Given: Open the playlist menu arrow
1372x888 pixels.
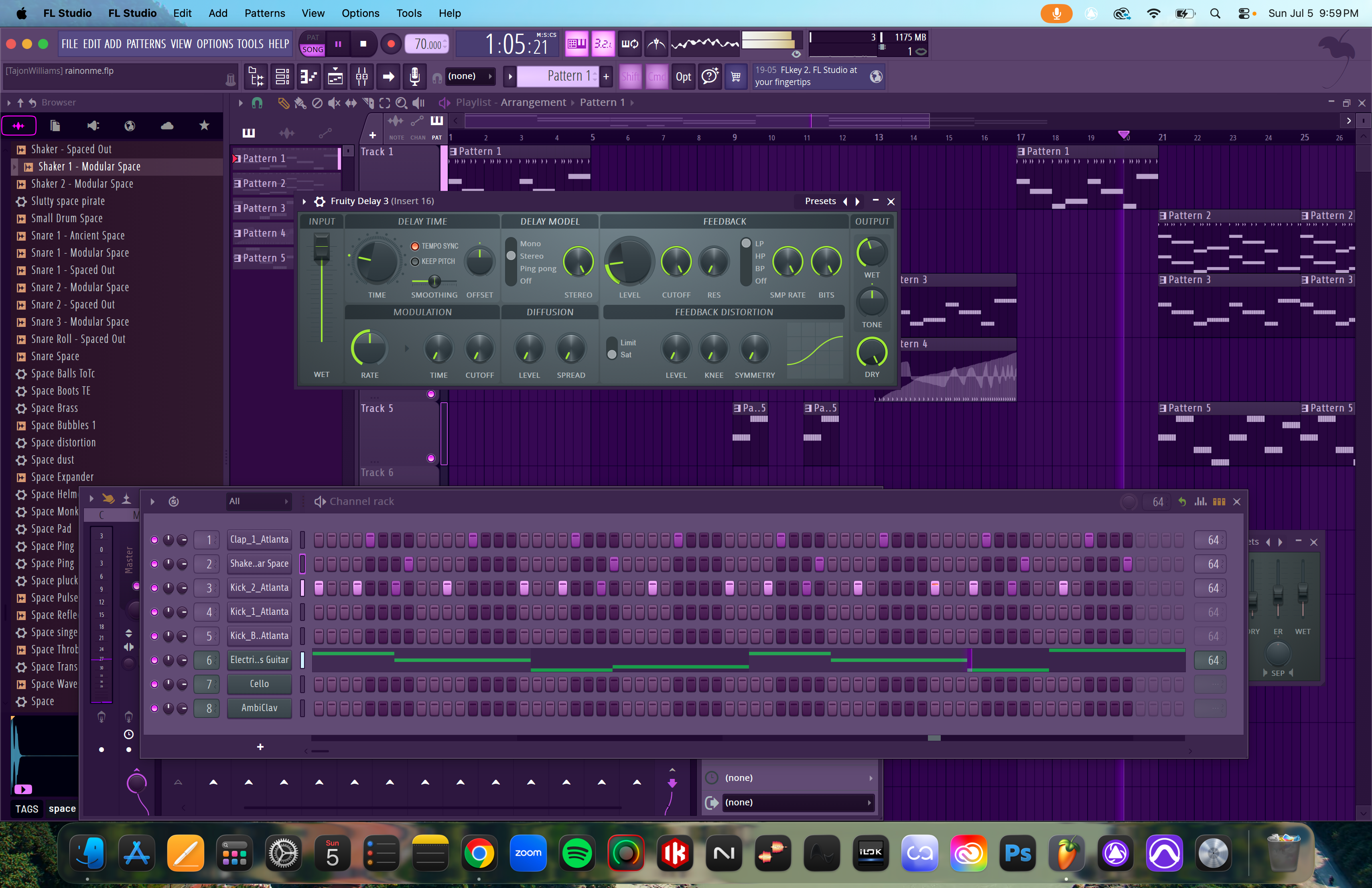Looking at the screenshot, I should pyautogui.click(x=240, y=103).
